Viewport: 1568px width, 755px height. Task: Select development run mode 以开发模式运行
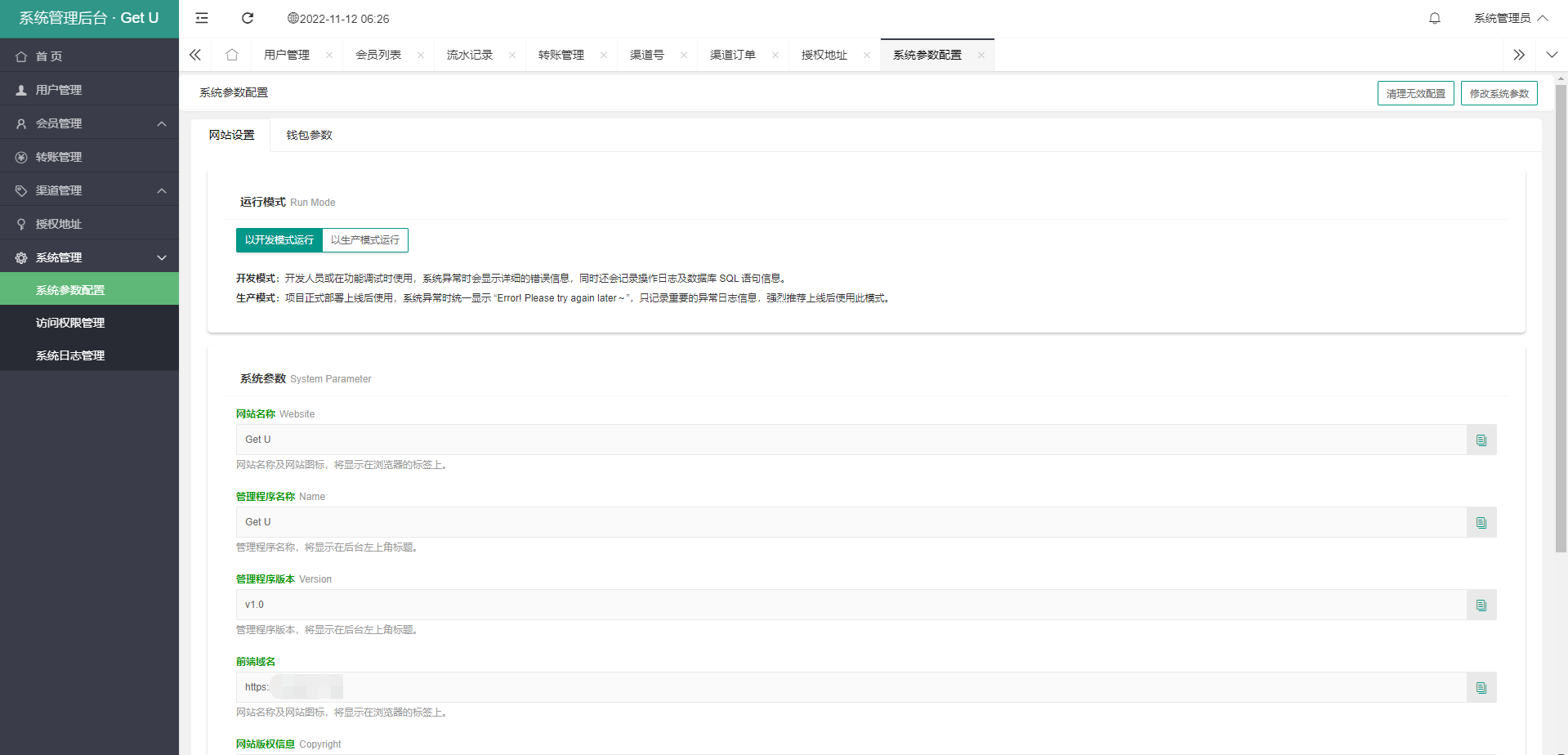click(x=279, y=240)
